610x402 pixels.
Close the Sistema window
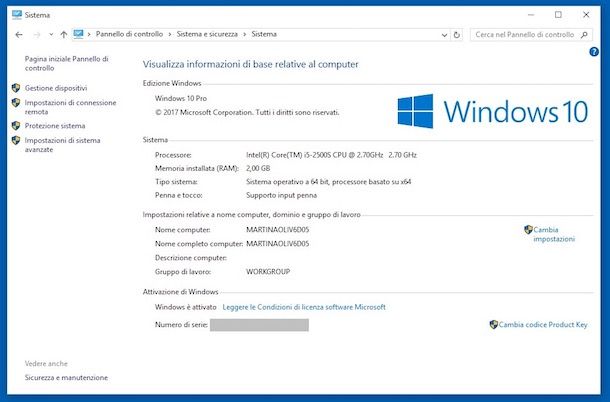[586, 15]
